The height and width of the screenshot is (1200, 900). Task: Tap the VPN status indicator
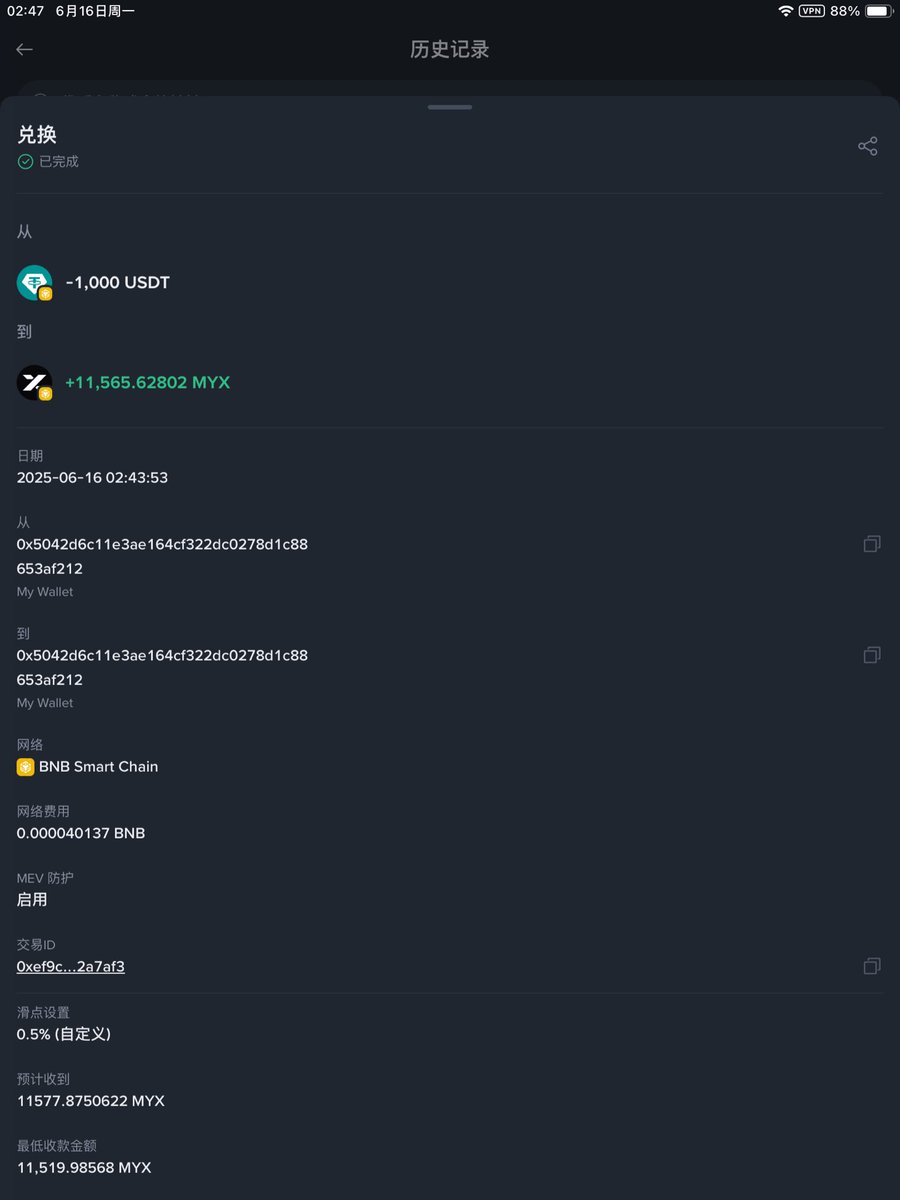[x=811, y=11]
